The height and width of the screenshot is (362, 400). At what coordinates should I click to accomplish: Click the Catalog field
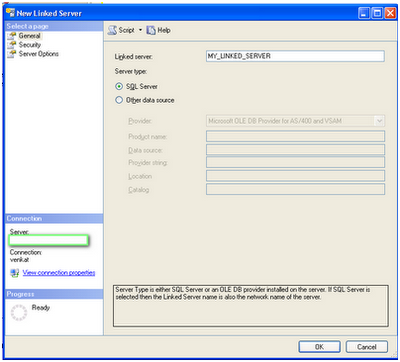coord(295,189)
